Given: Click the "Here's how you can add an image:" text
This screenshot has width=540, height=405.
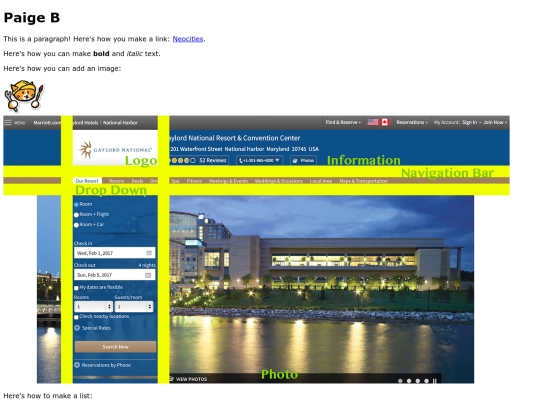Looking at the screenshot, I should [62, 69].
